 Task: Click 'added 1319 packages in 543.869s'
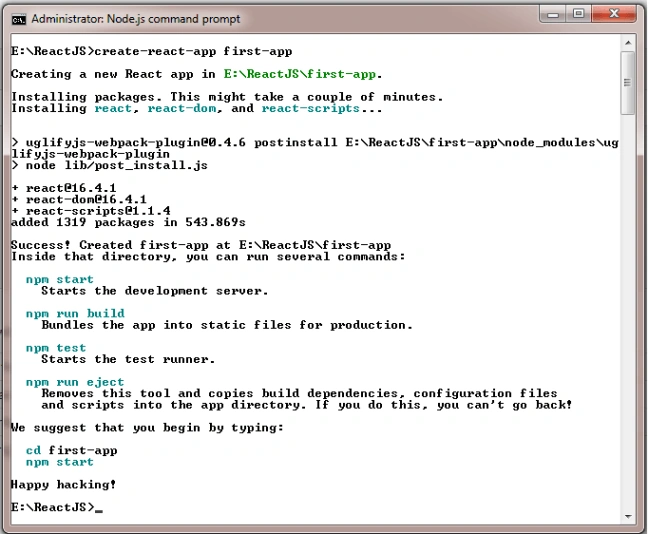click(128, 222)
